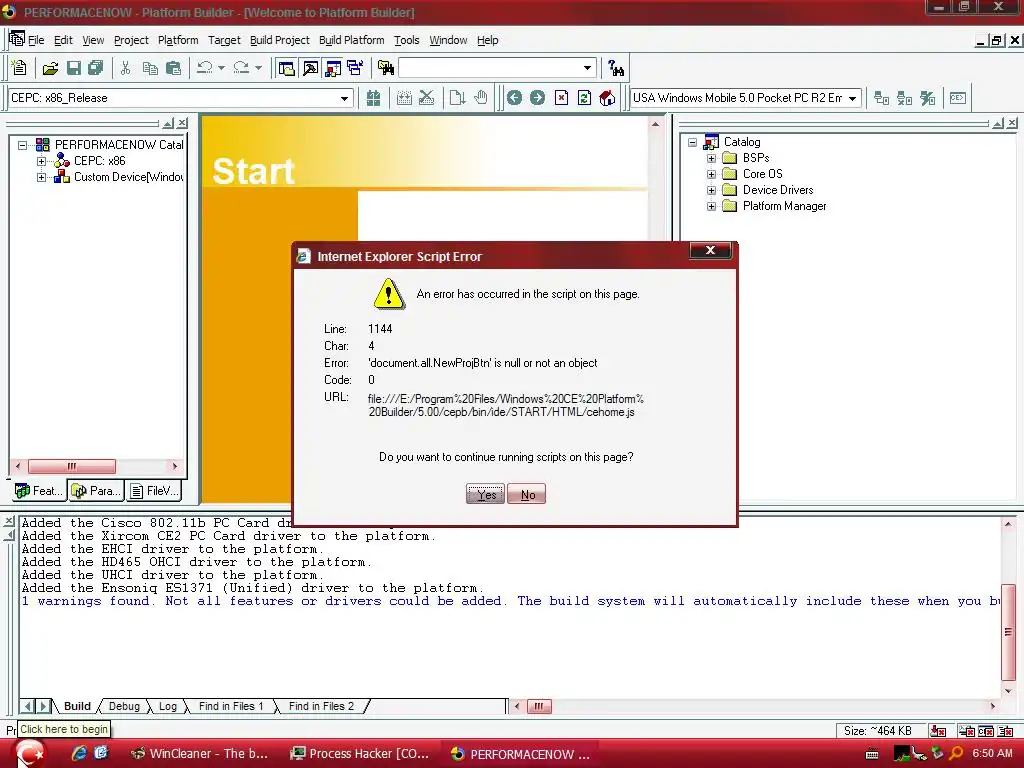Click the Save disk toolbar icon

click(x=73, y=68)
